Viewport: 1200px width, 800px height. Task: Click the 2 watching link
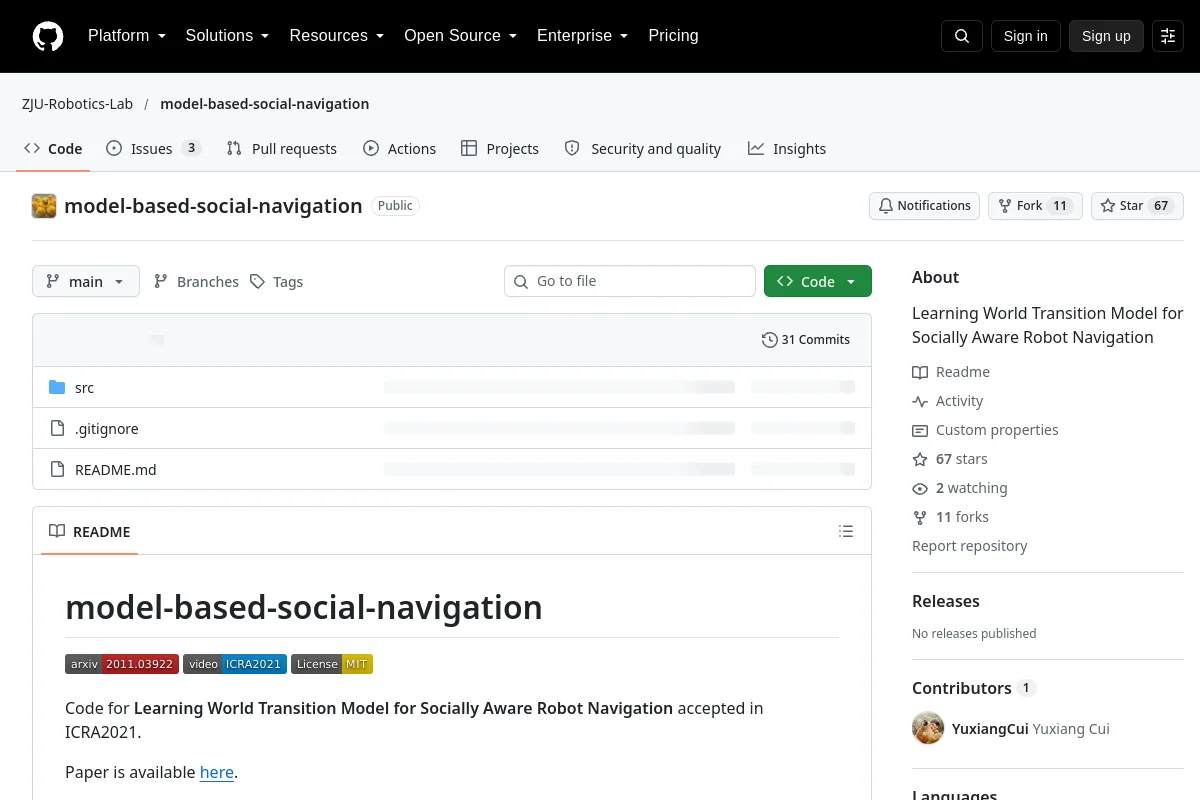pos(960,488)
